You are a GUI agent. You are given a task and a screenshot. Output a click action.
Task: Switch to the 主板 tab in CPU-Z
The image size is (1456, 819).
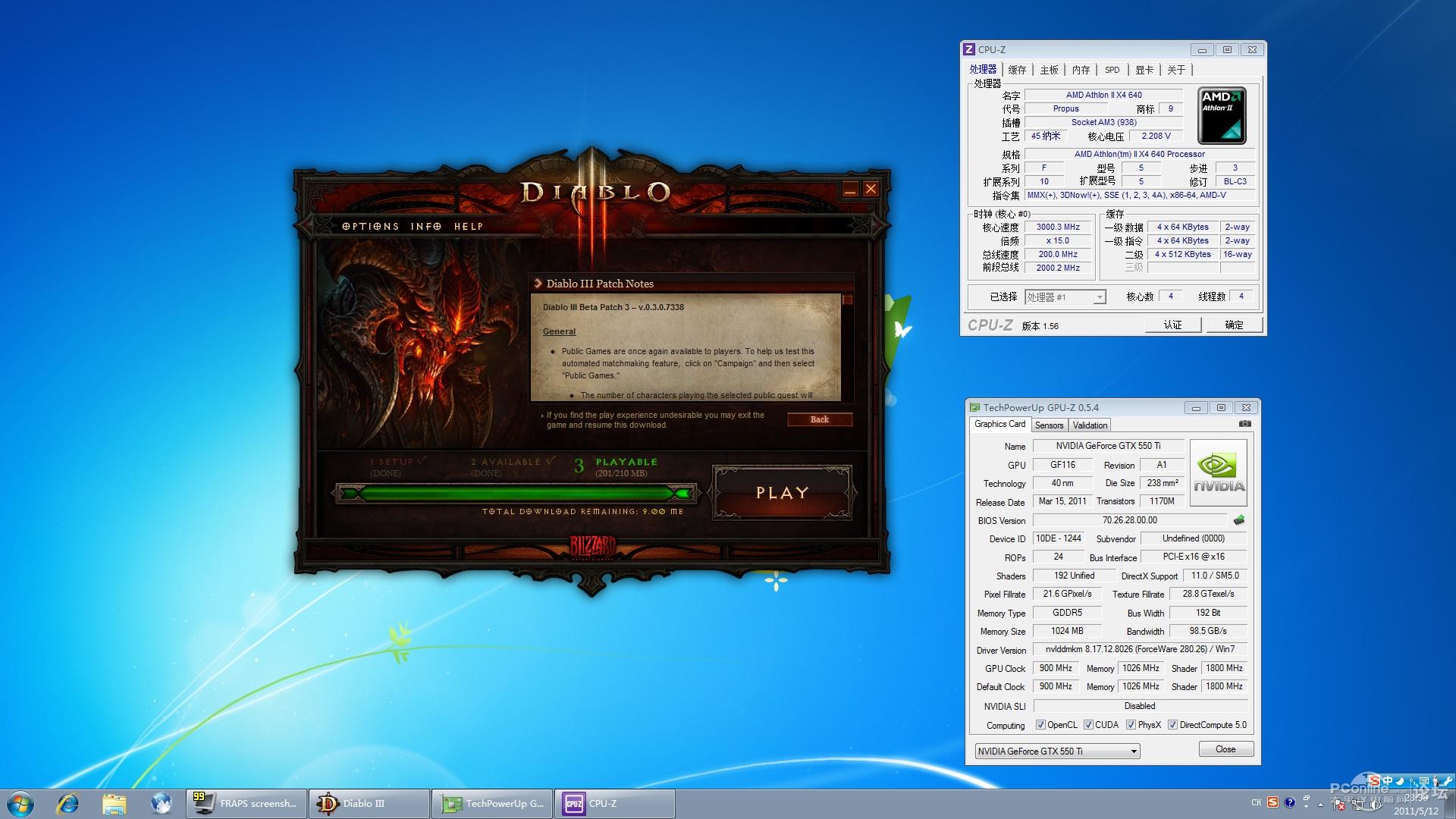pos(1049,70)
